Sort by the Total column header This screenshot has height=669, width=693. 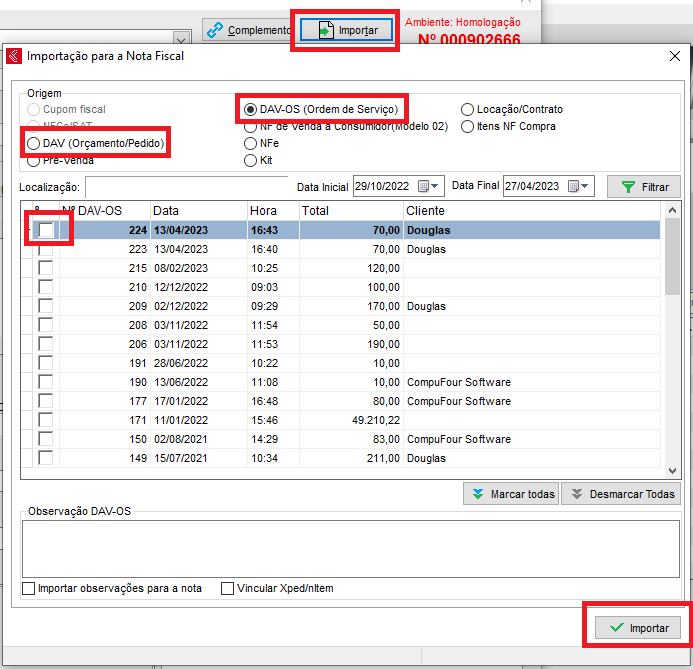(x=350, y=211)
